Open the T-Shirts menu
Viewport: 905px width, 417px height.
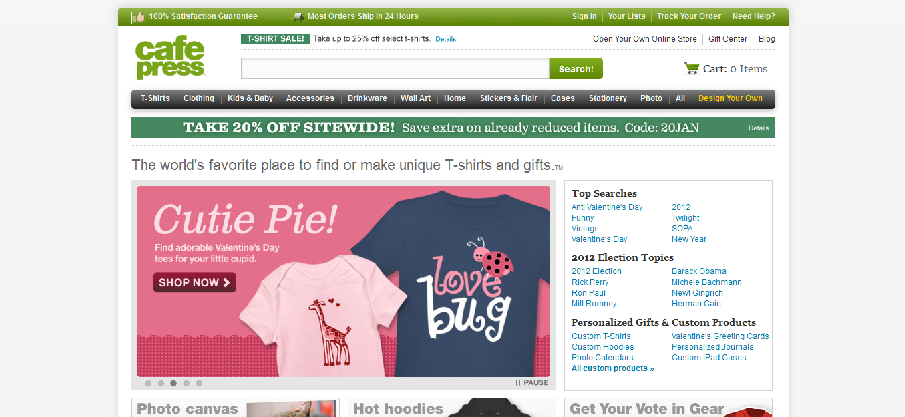(155, 98)
